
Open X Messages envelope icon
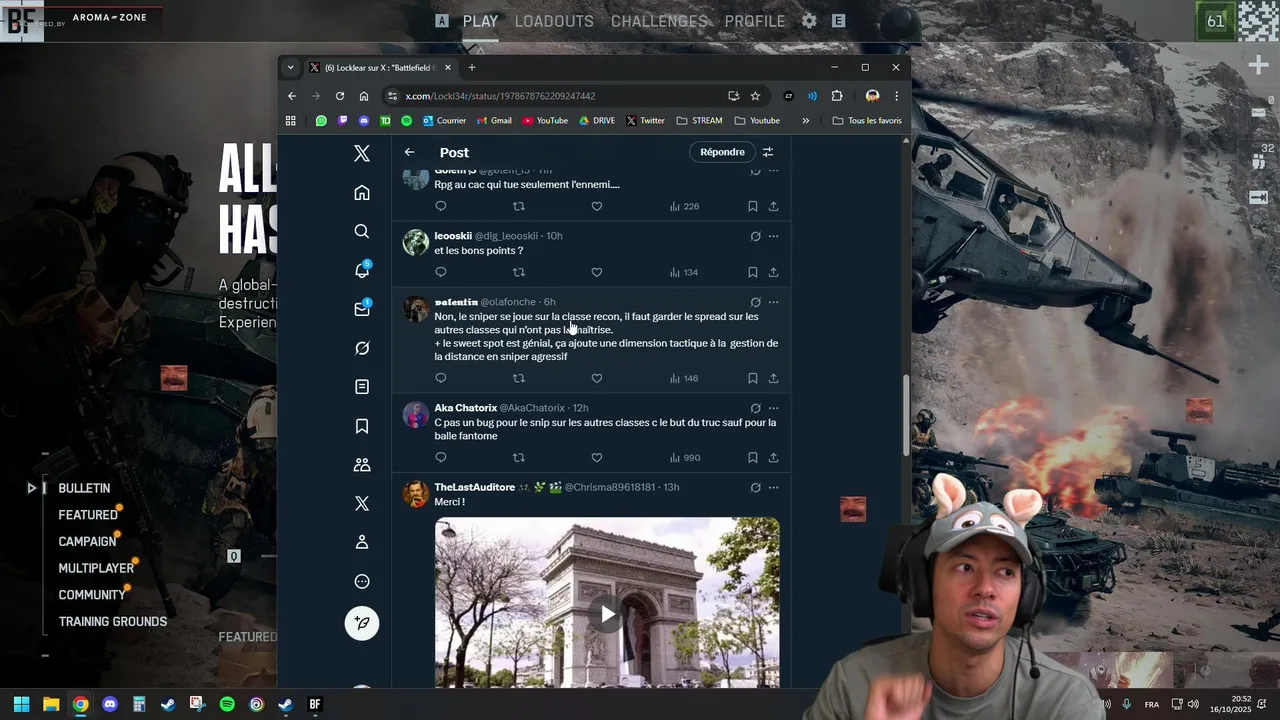pyautogui.click(x=362, y=309)
